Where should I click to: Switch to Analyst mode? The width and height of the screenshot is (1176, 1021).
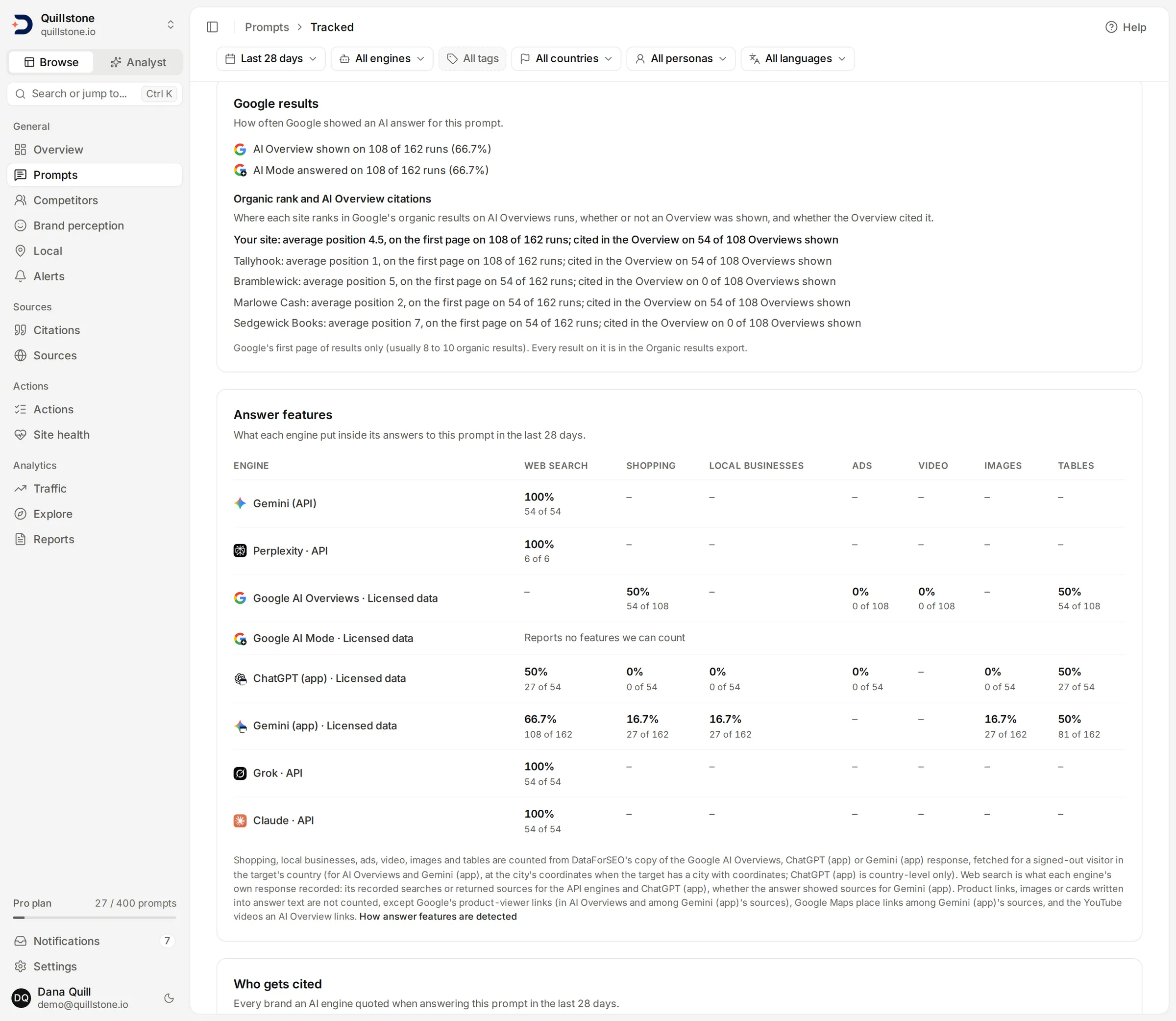tap(138, 62)
